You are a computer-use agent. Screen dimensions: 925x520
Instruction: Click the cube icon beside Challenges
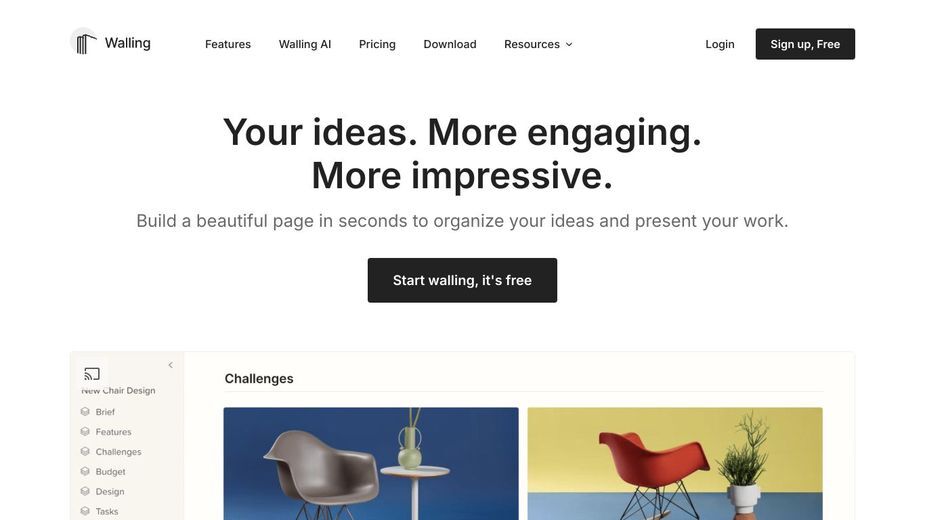click(x=85, y=452)
